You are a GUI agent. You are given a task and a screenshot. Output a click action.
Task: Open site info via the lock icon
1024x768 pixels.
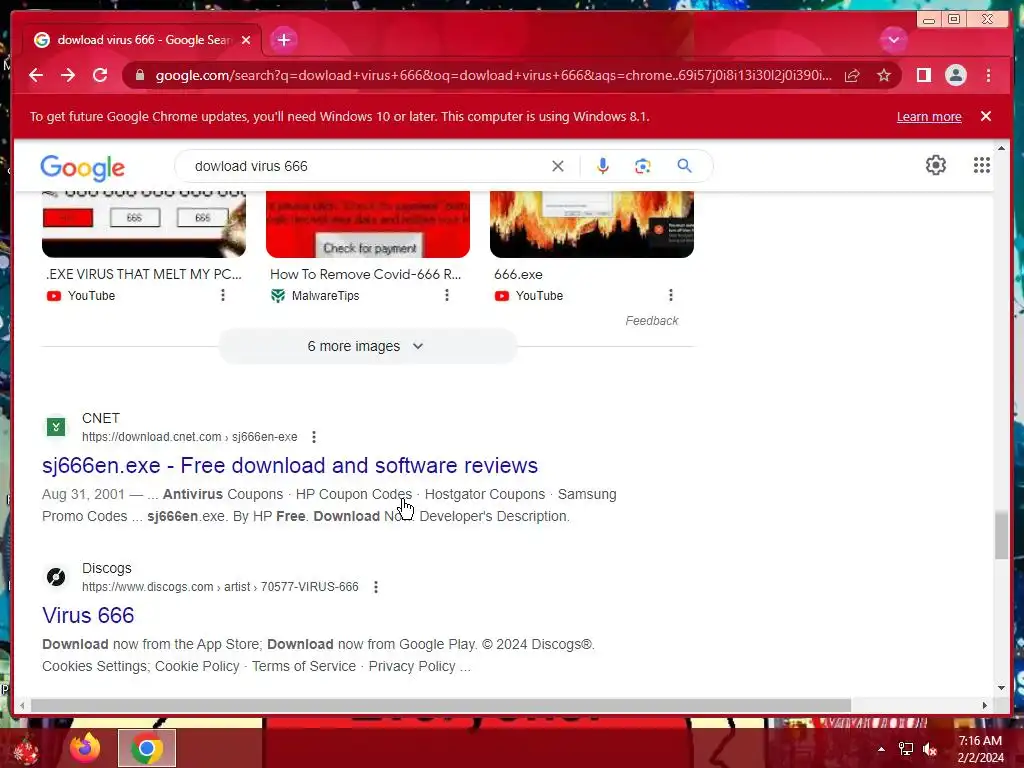pos(140,75)
